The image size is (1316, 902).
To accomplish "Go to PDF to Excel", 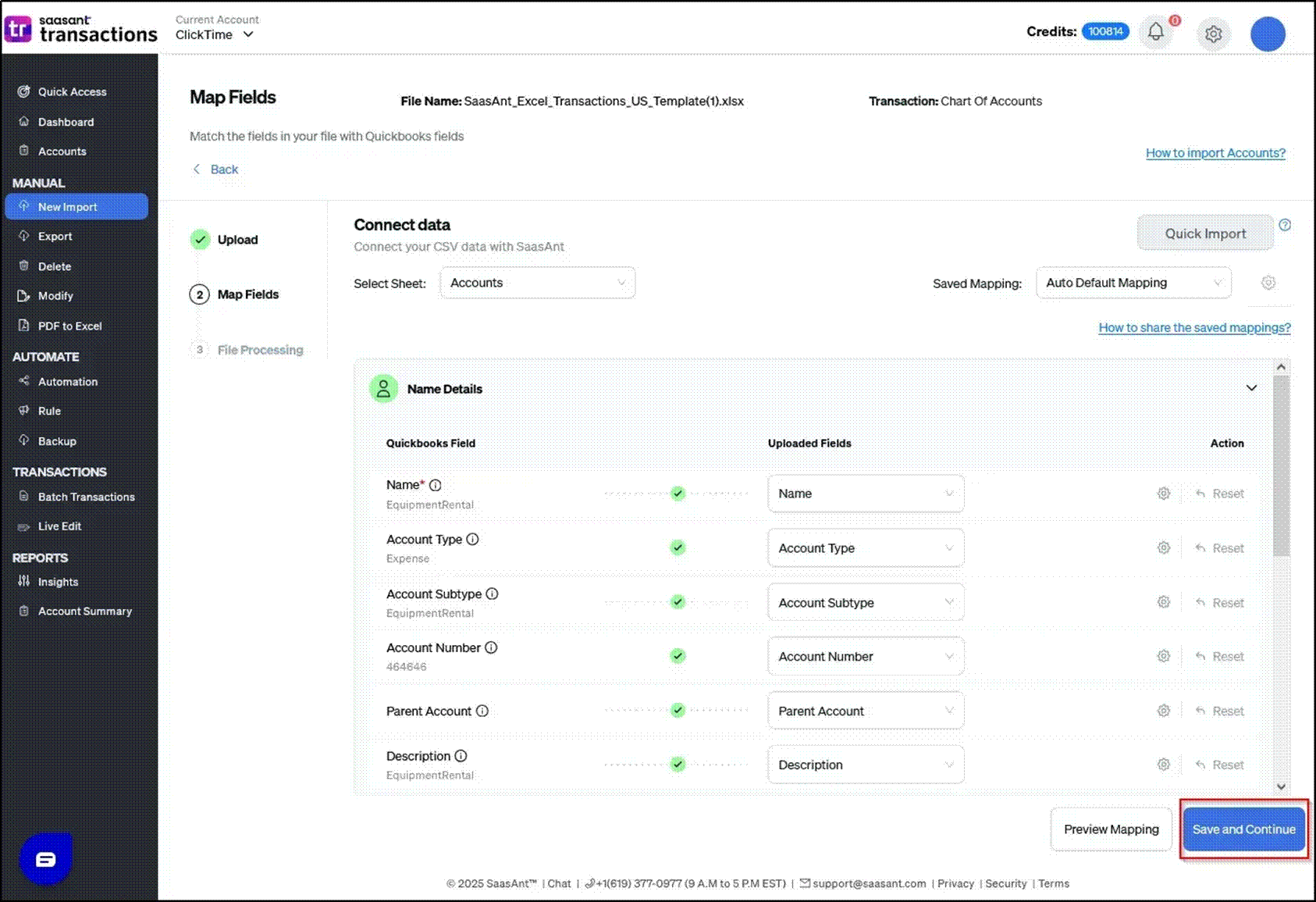I will pyautogui.click(x=69, y=326).
